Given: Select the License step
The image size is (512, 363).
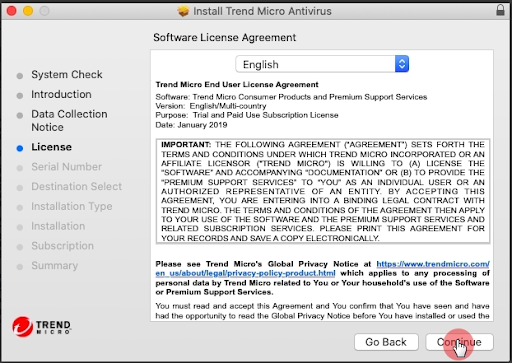Looking at the screenshot, I should tap(51, 147).
